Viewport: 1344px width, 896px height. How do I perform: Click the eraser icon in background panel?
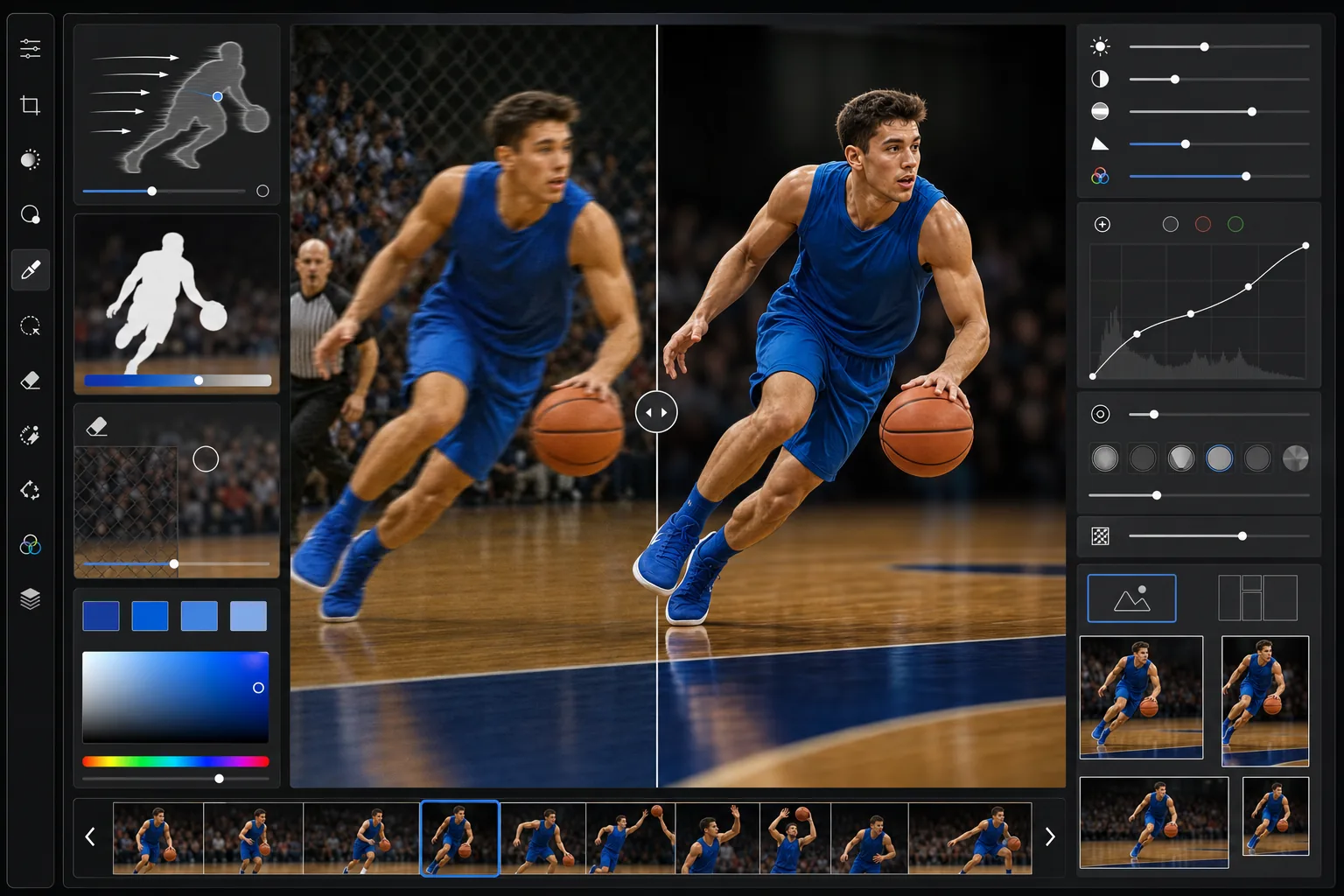pyautogui.click(x=97, y=426)
